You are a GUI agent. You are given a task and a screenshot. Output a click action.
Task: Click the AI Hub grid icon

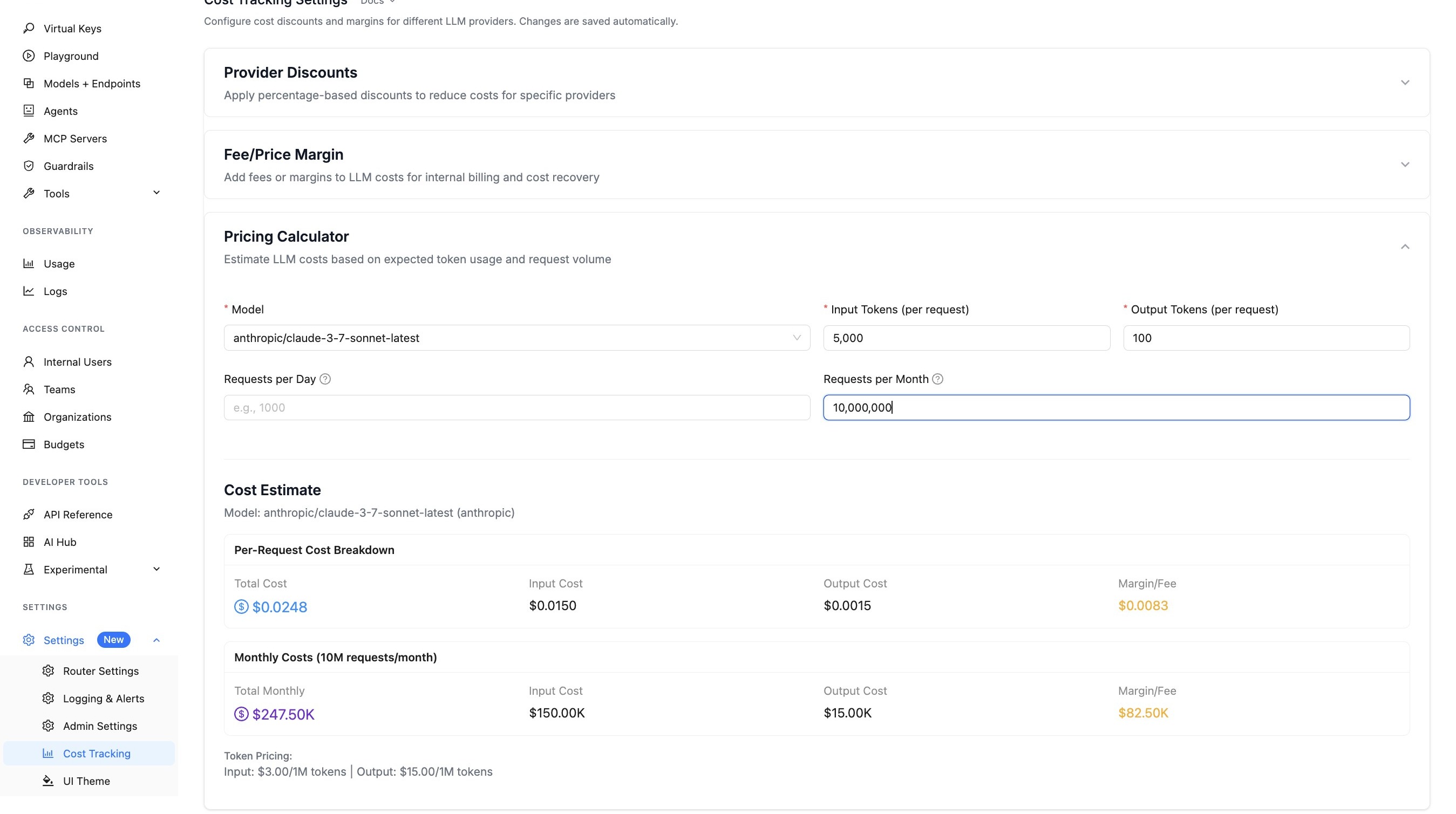coord(29,542)
